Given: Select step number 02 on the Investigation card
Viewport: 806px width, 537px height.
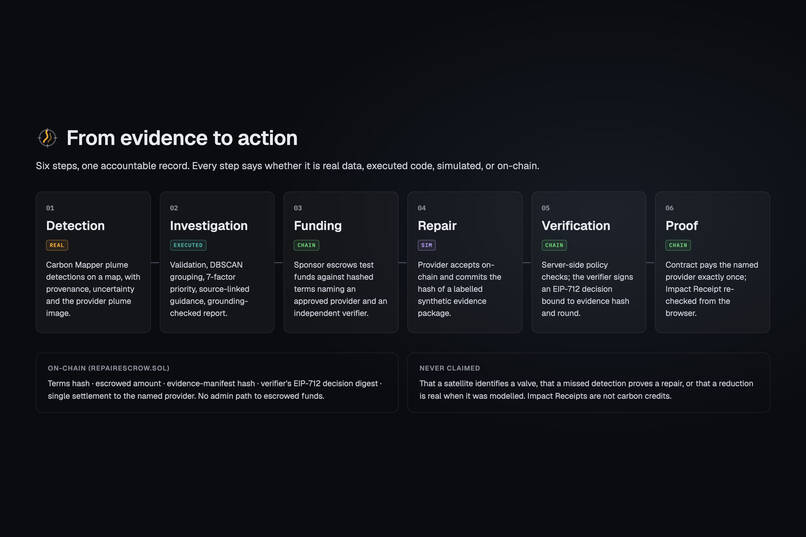Looking at the screenshot, I should (174, 208).
